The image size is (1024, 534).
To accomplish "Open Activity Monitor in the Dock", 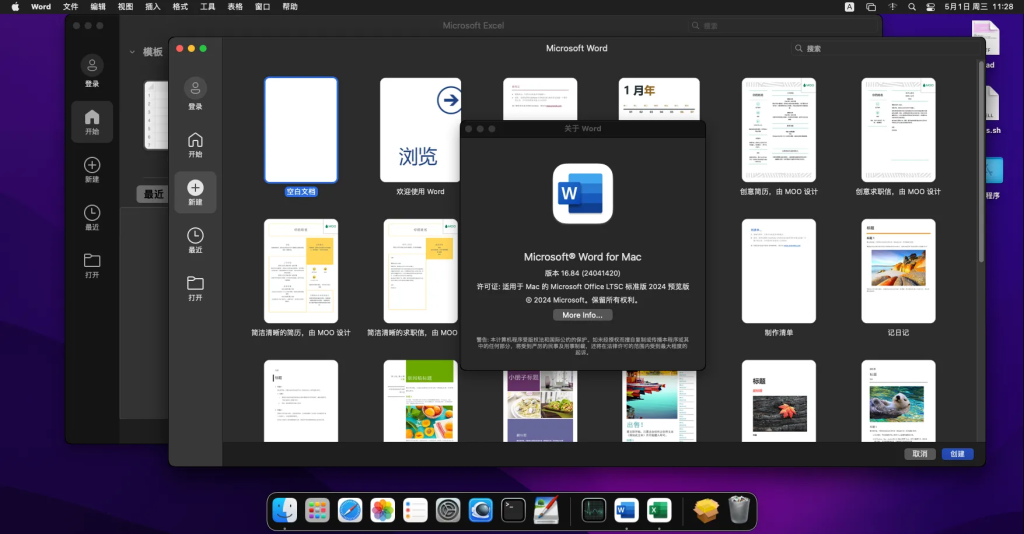I will coord(594,510).
